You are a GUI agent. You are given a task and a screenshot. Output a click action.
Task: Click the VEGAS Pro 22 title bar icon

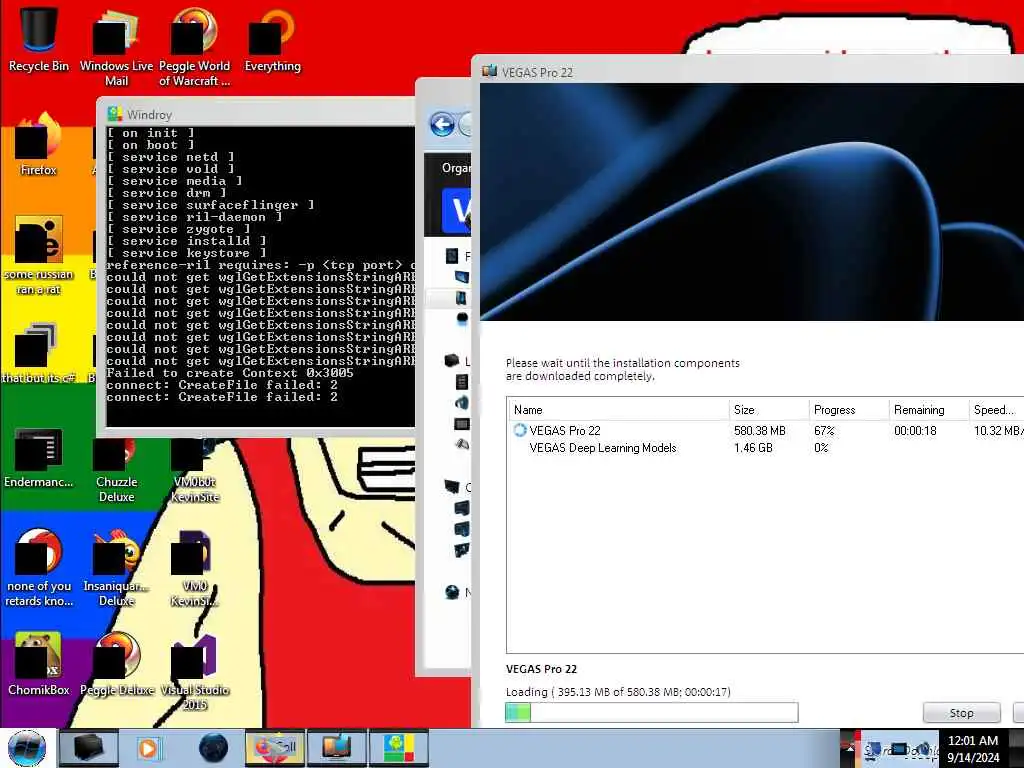click(x=489, y=72)
